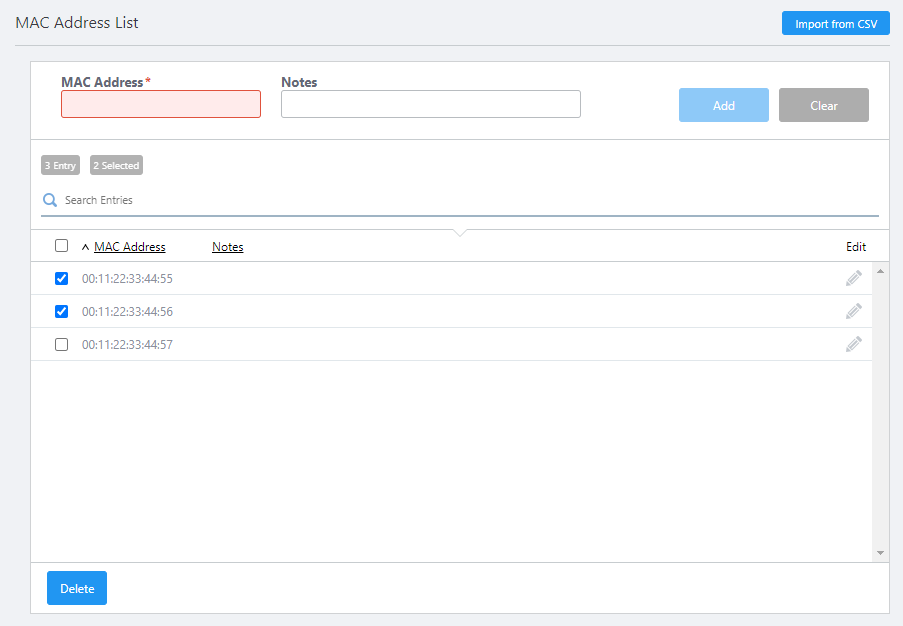Image resolution: width=903 pixels, height=626 pixels.
Task: Click into the Notes text field
Action: tap(431, 105)
